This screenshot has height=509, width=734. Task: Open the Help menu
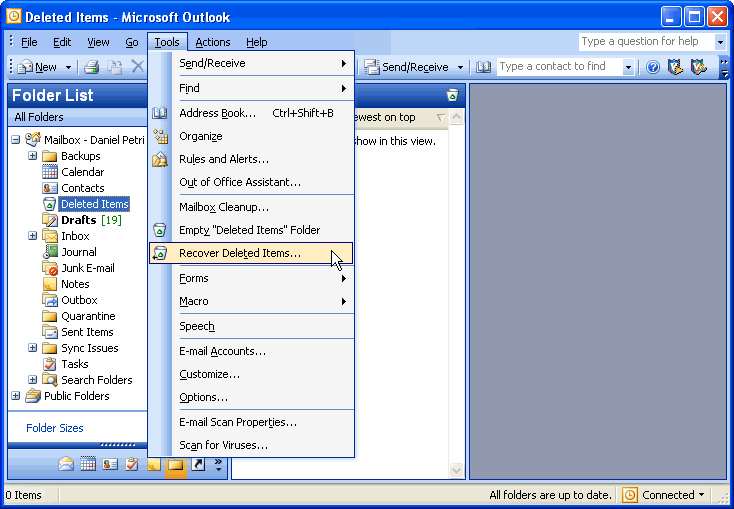(257, 42)
